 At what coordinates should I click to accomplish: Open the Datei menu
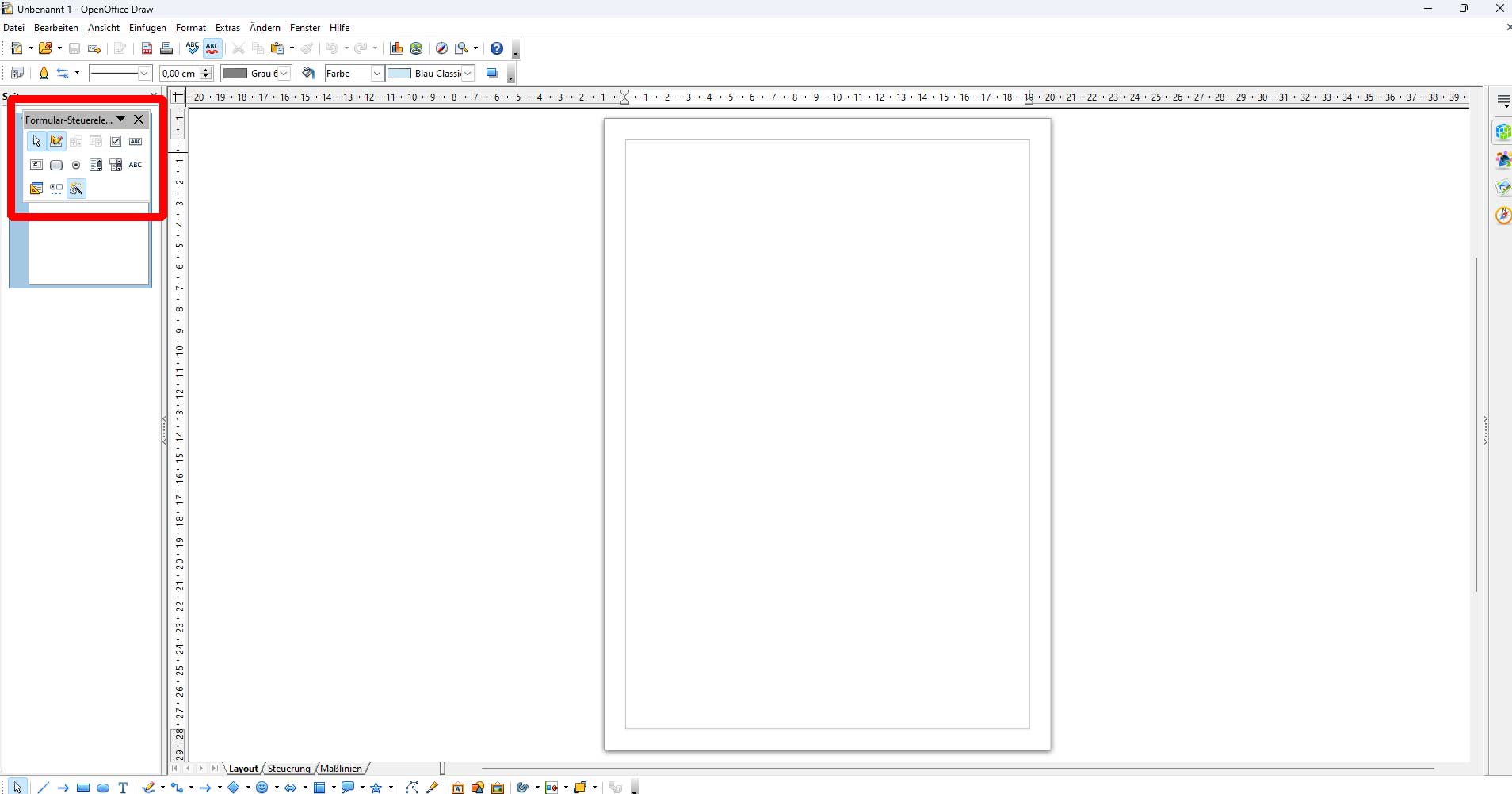pyautogui.click(x=13, y=27)
